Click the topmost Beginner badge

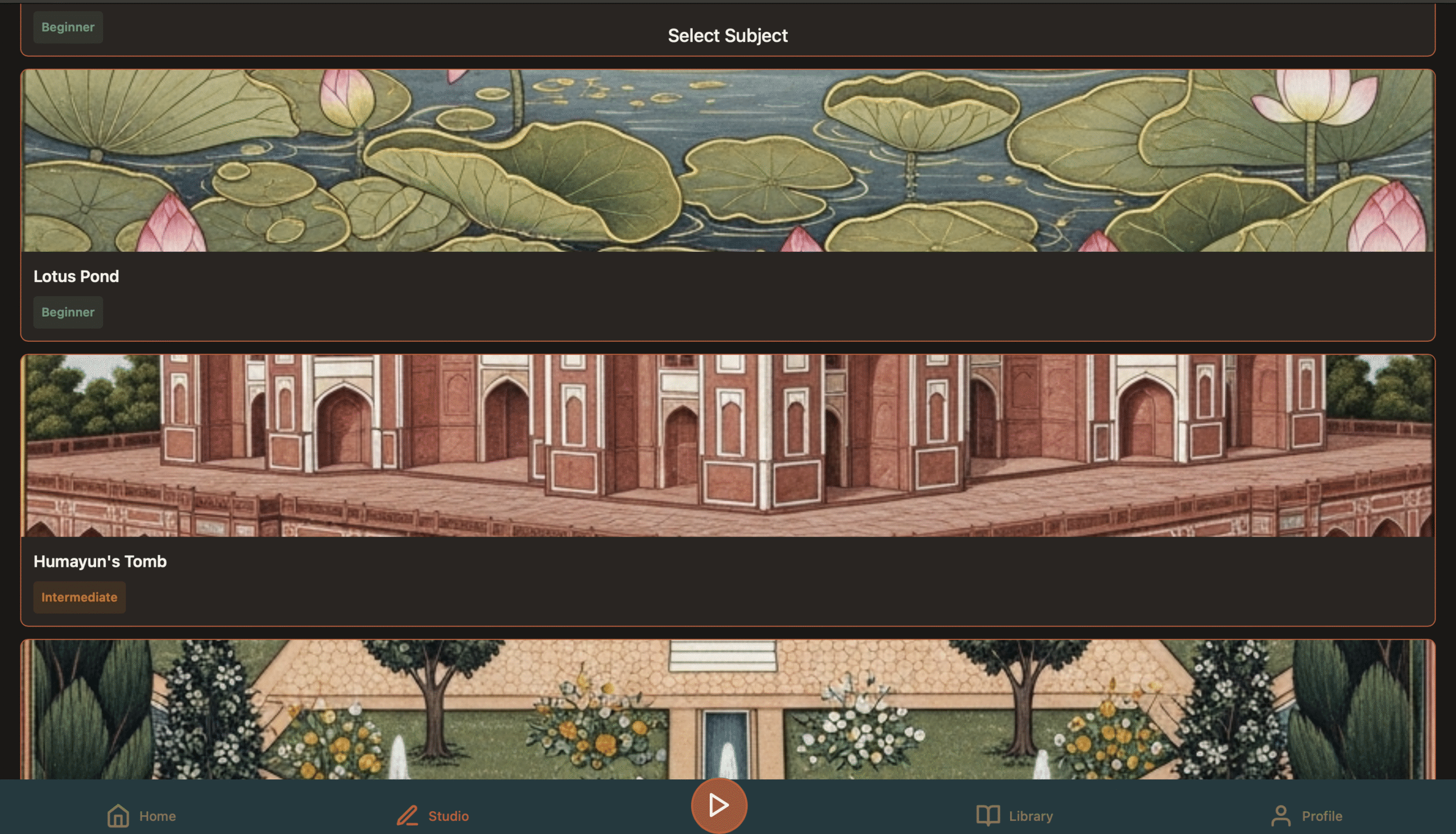[68, 27]
